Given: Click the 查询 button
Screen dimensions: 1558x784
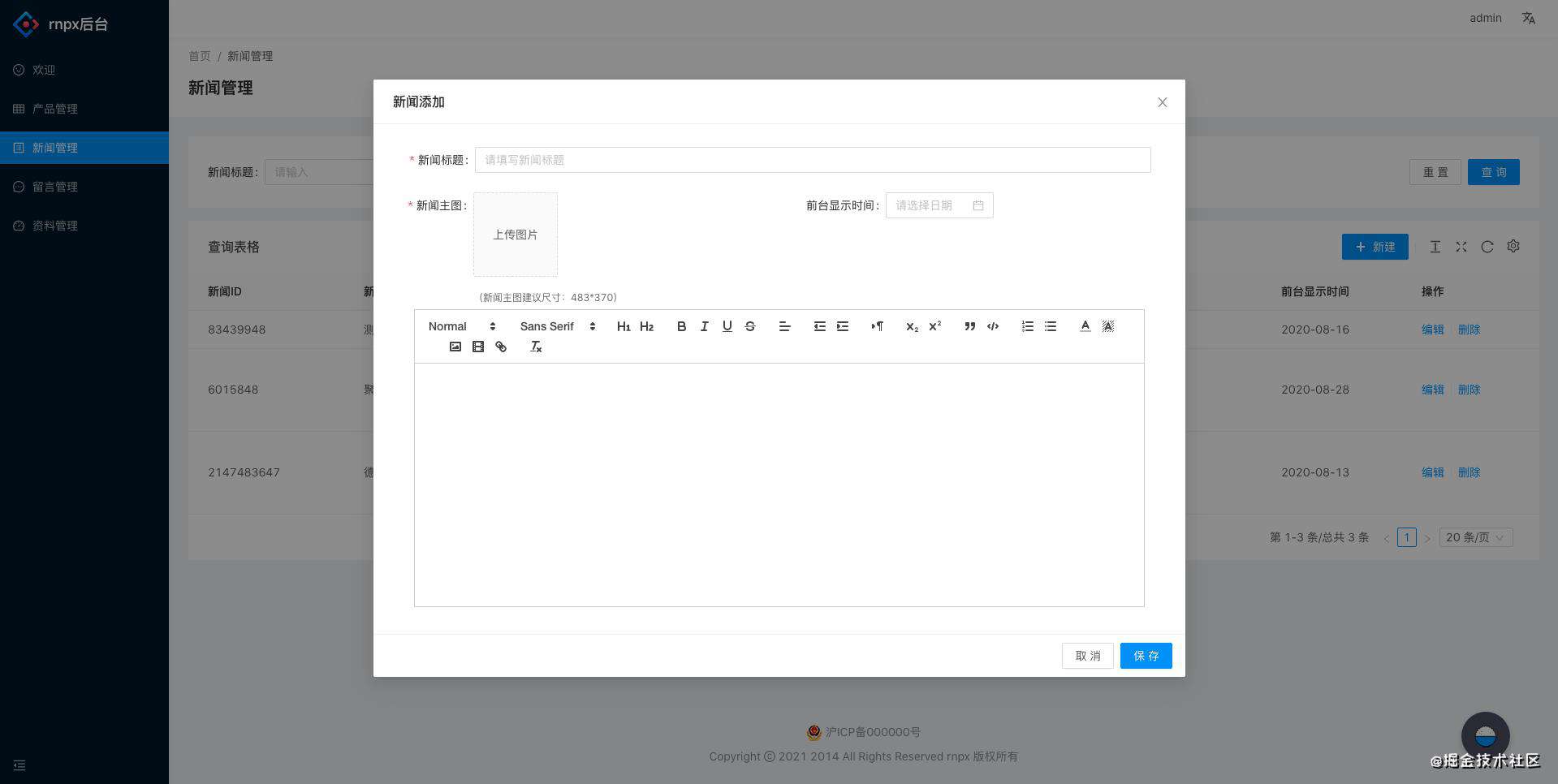Looking at the screenshot, I should [x=1493, y=172].
